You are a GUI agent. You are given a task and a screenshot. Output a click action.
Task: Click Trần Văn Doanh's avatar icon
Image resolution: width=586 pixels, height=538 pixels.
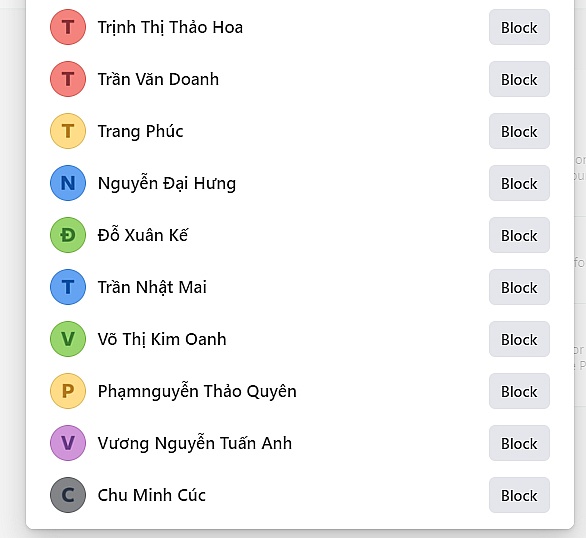click(x=68, y=79)
